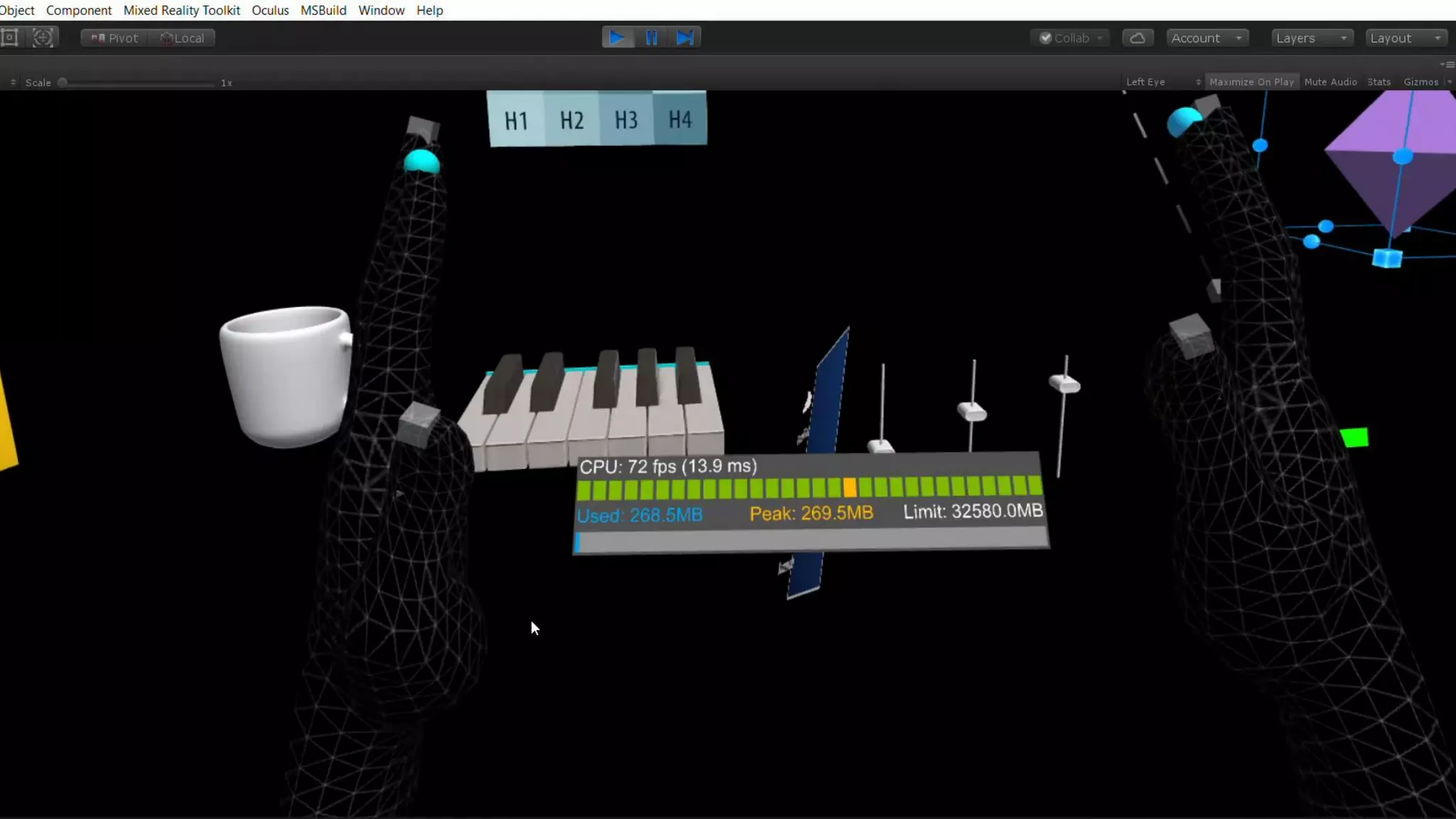This screenshot has height=819, width=1456.
Task: Open the Mixed Reality Toolkit menu
Action: pos(181,11)
